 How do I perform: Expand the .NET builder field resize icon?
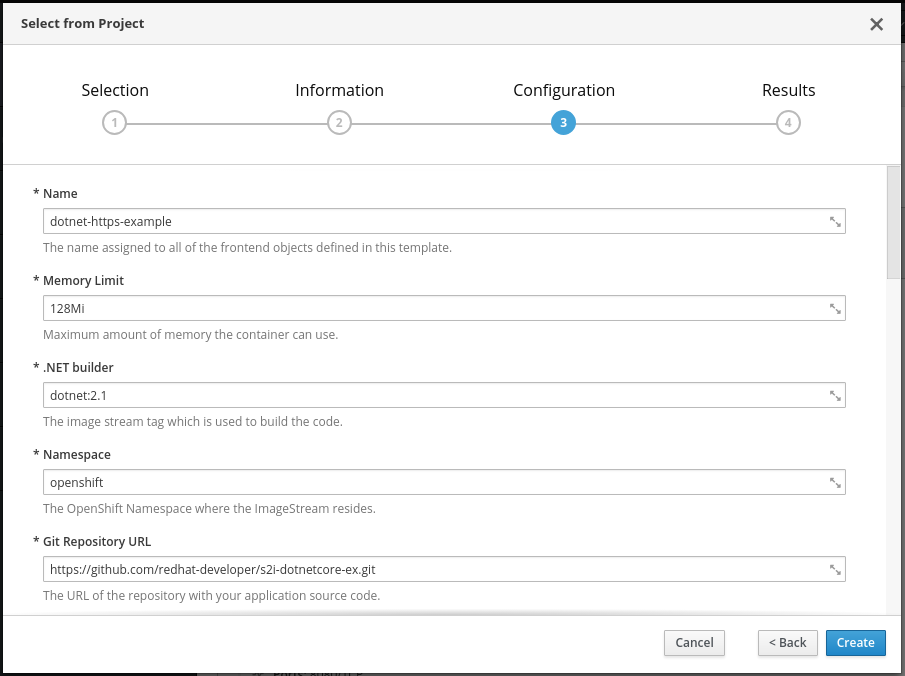pos(835,395)
